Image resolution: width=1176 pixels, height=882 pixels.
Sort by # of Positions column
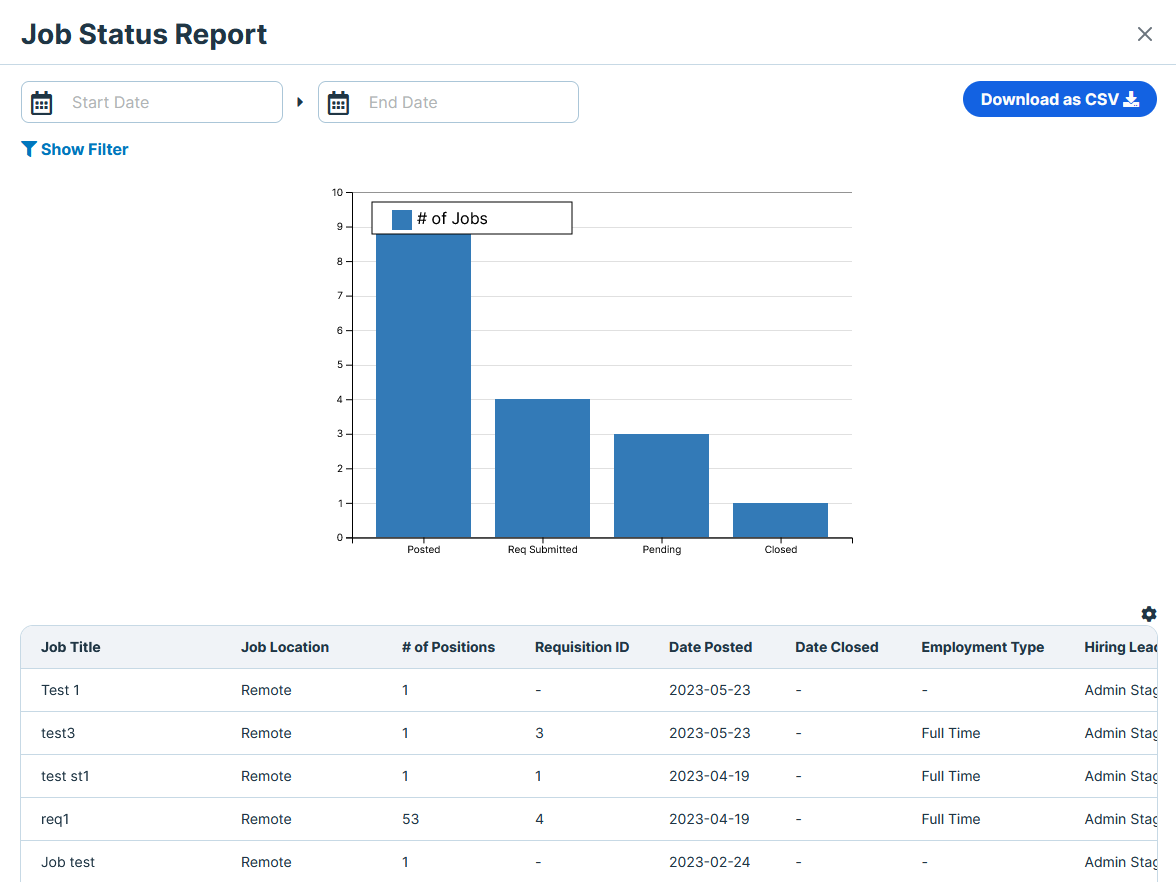click(448, 647)
